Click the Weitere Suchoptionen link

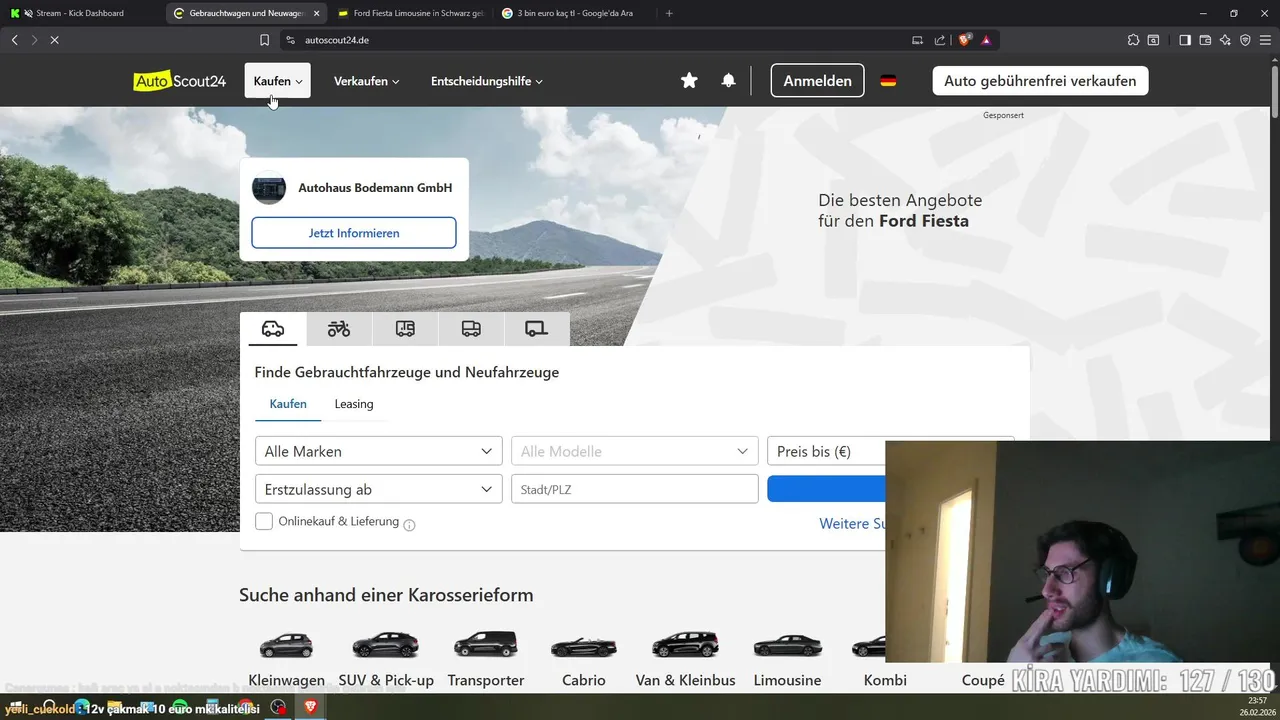[x=852, y=523]
